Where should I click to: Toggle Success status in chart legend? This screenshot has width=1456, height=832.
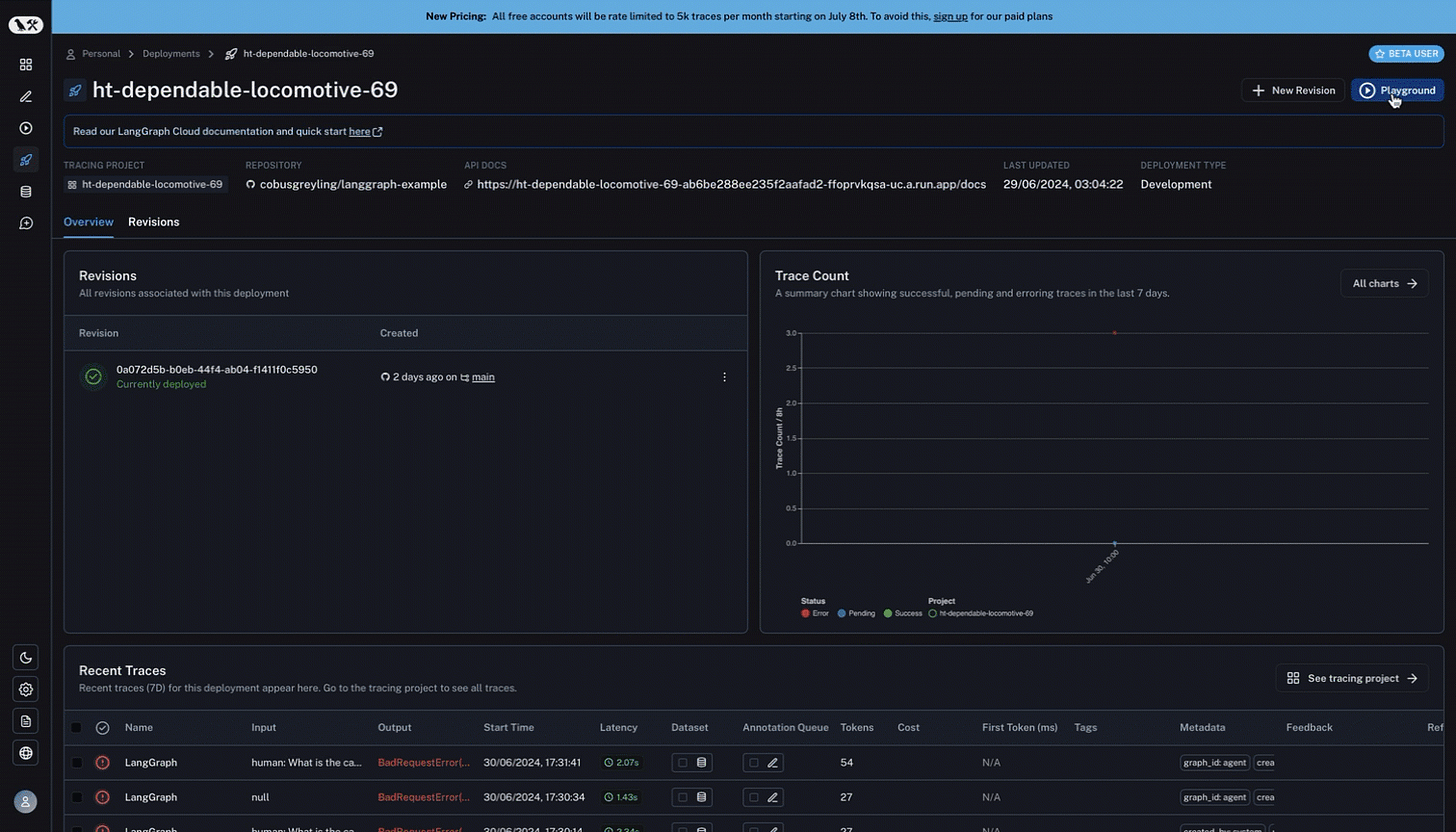(903, 613)
